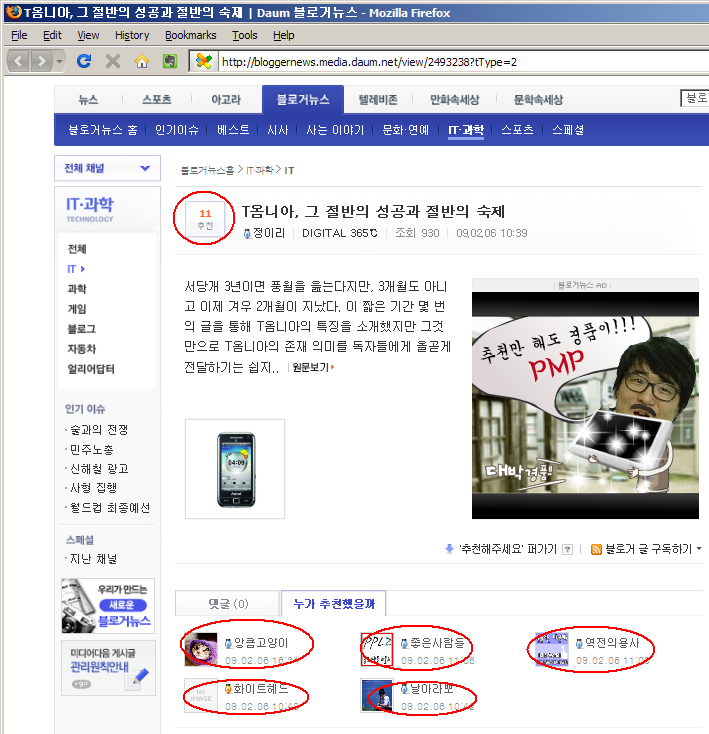709x734 pixels.
Task: Click 원문보기 to read original post
Action: 313,367
